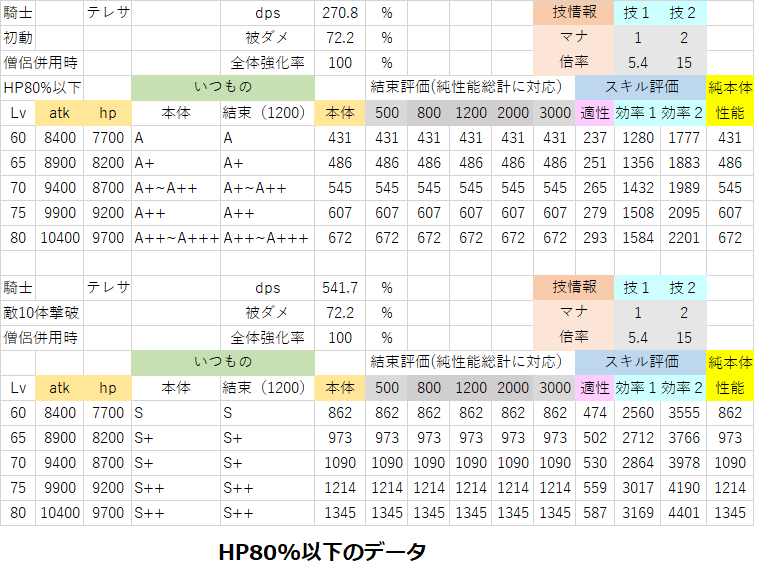Click the dps value 270.8 cell
Viewport: 780px width, 576px height.
[340, 13]
